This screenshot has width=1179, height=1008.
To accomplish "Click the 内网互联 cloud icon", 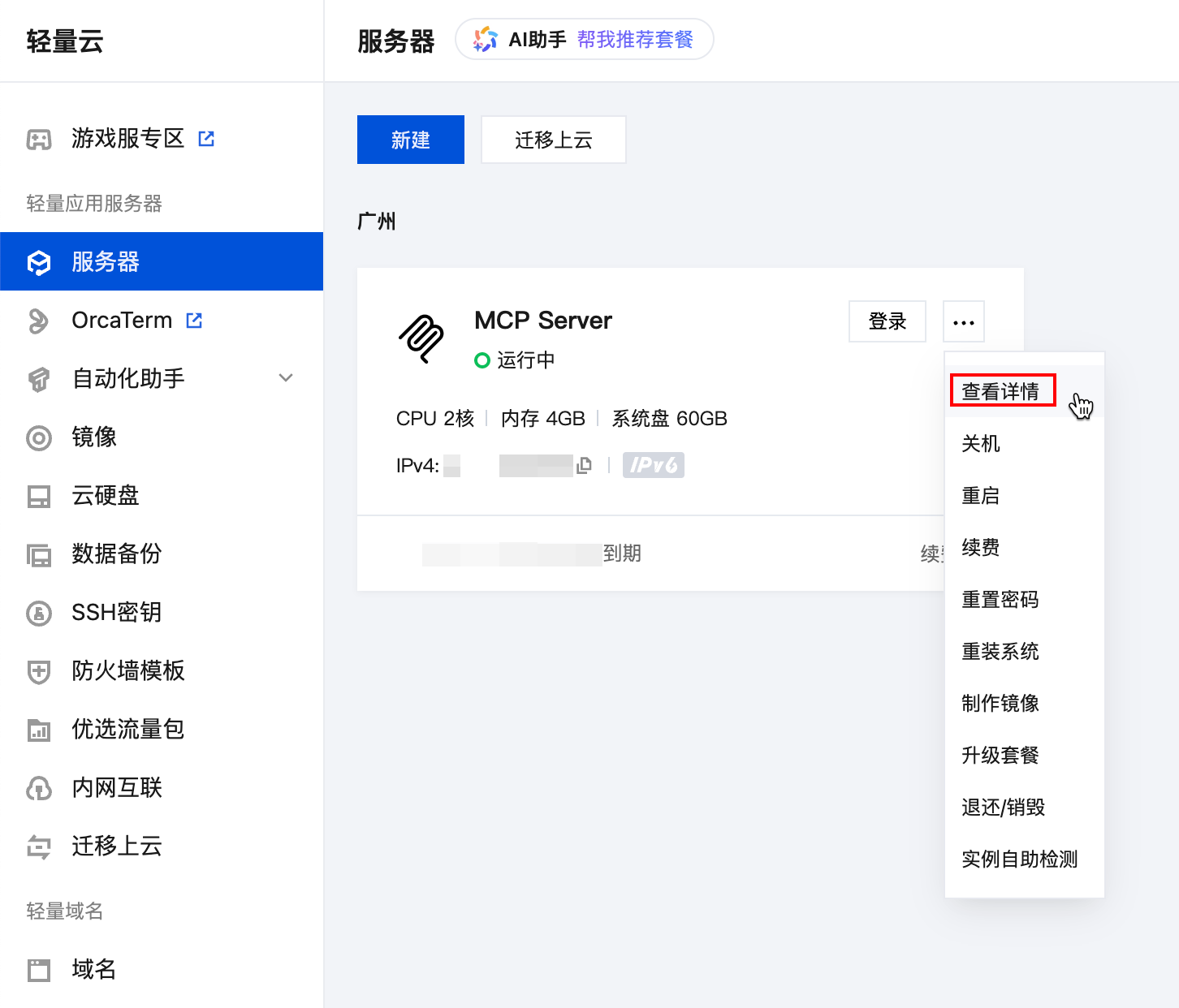I will [39, 788].
